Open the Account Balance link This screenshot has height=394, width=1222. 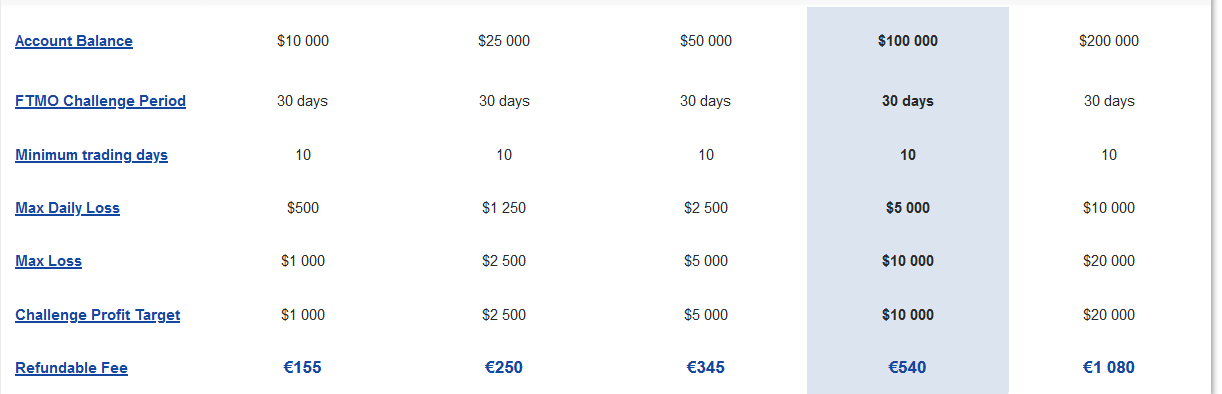coord(74,41)
